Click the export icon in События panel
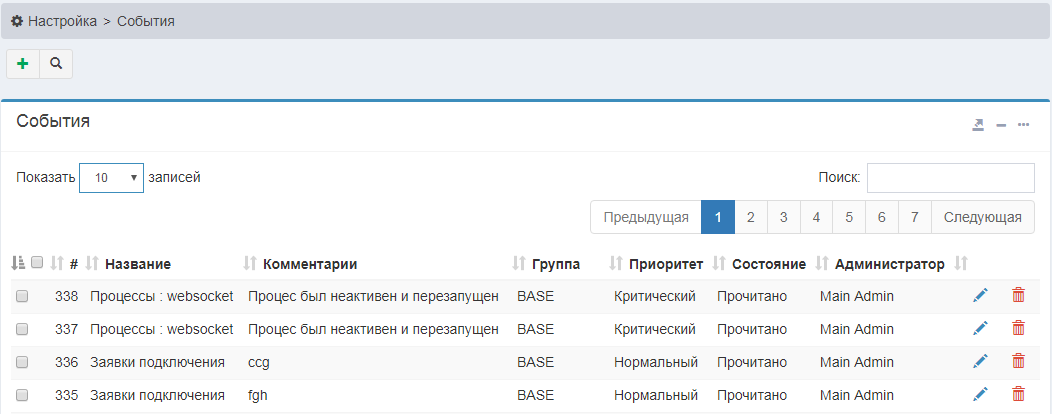Screen dimensions: 1052x414 [978, 125]
